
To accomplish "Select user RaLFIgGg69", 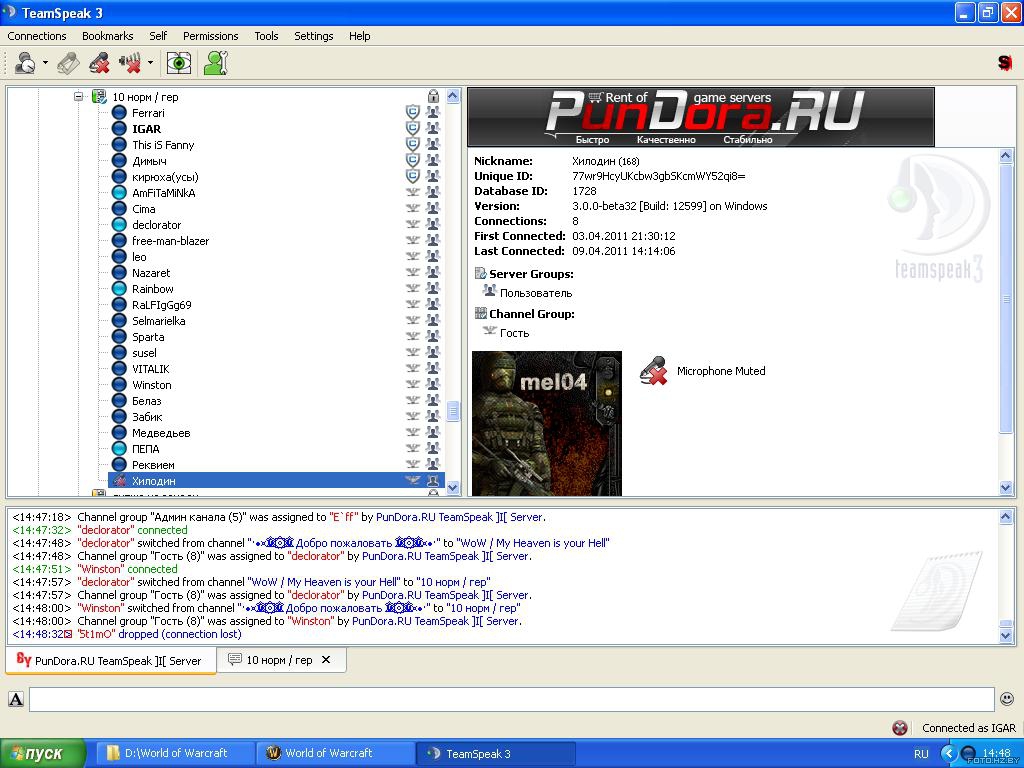I will pyautogui.click(x=161, y=305).
